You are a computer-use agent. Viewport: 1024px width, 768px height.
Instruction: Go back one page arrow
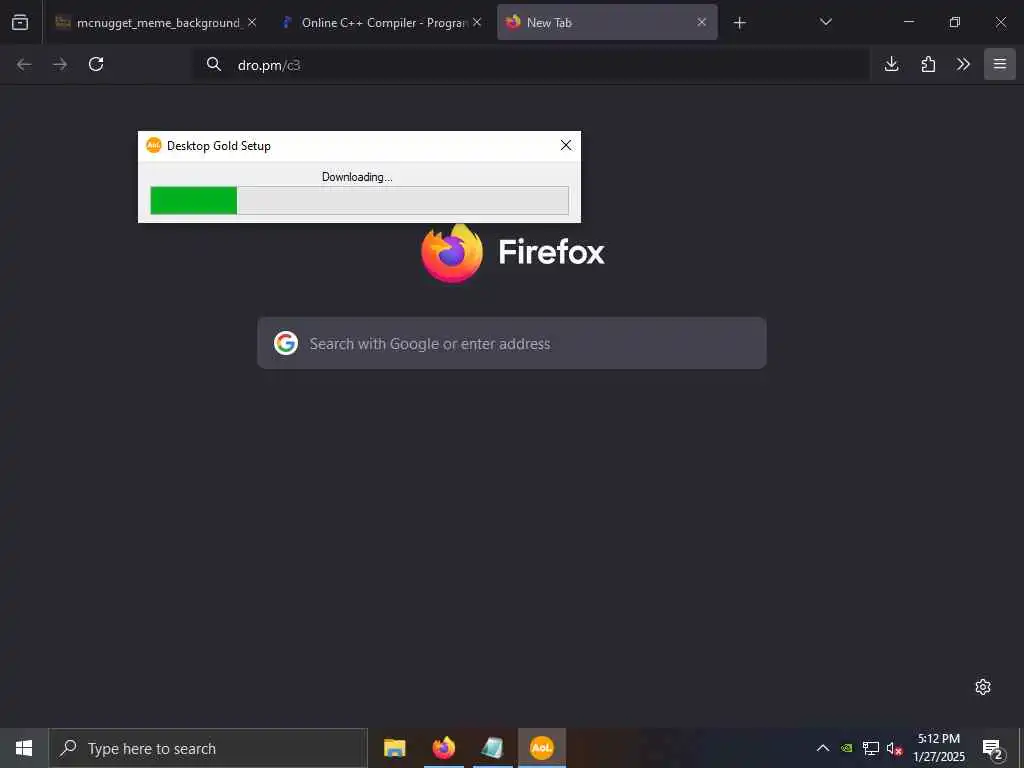(24, 64)
